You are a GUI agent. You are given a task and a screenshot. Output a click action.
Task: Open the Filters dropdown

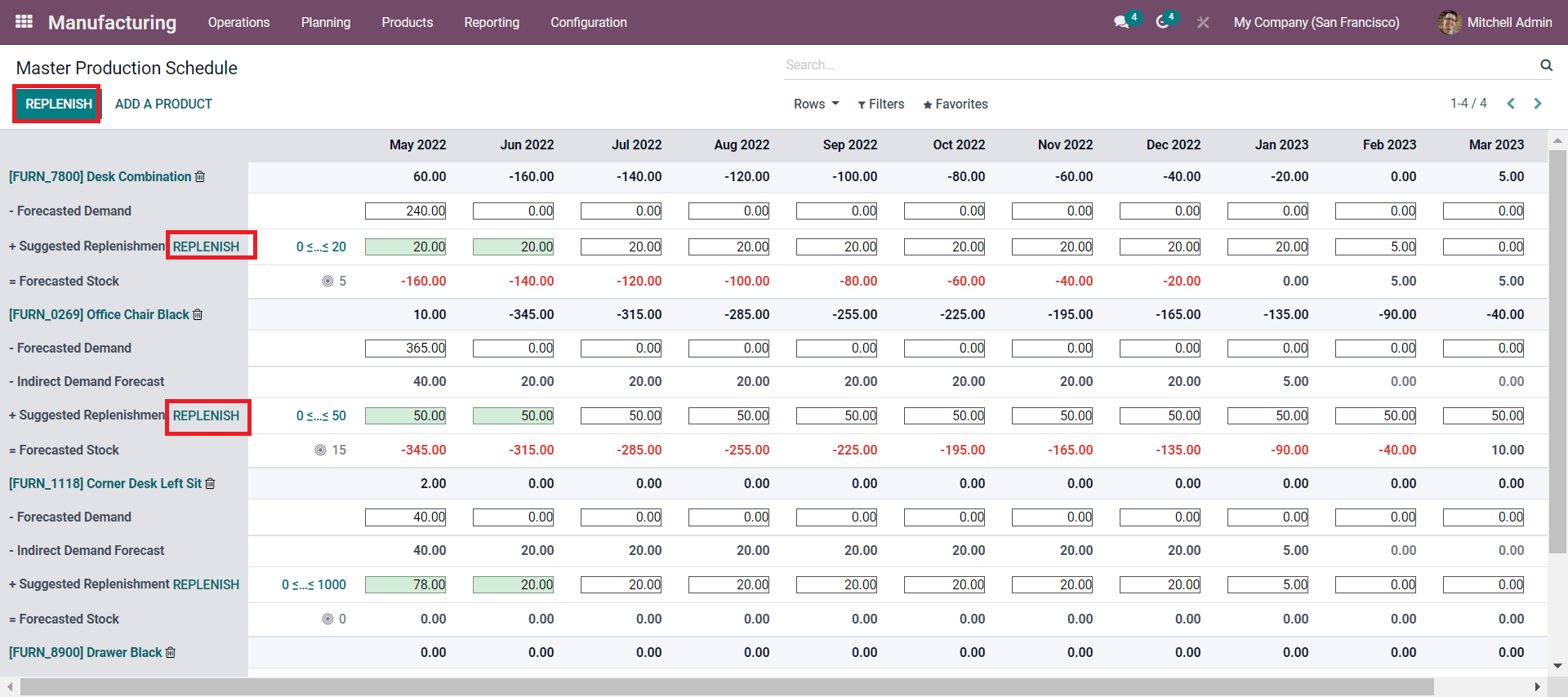click(x=880, y=104)
